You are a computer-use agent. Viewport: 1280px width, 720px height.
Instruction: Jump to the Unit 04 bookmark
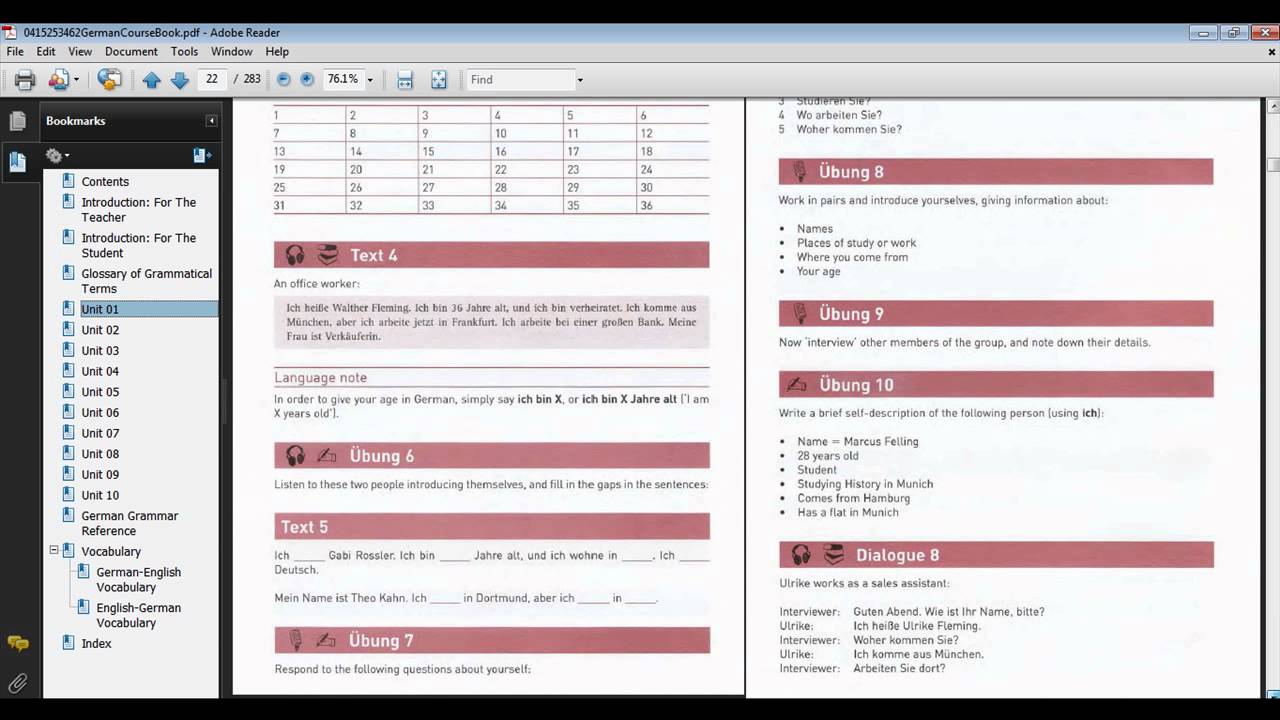point(100,372)
